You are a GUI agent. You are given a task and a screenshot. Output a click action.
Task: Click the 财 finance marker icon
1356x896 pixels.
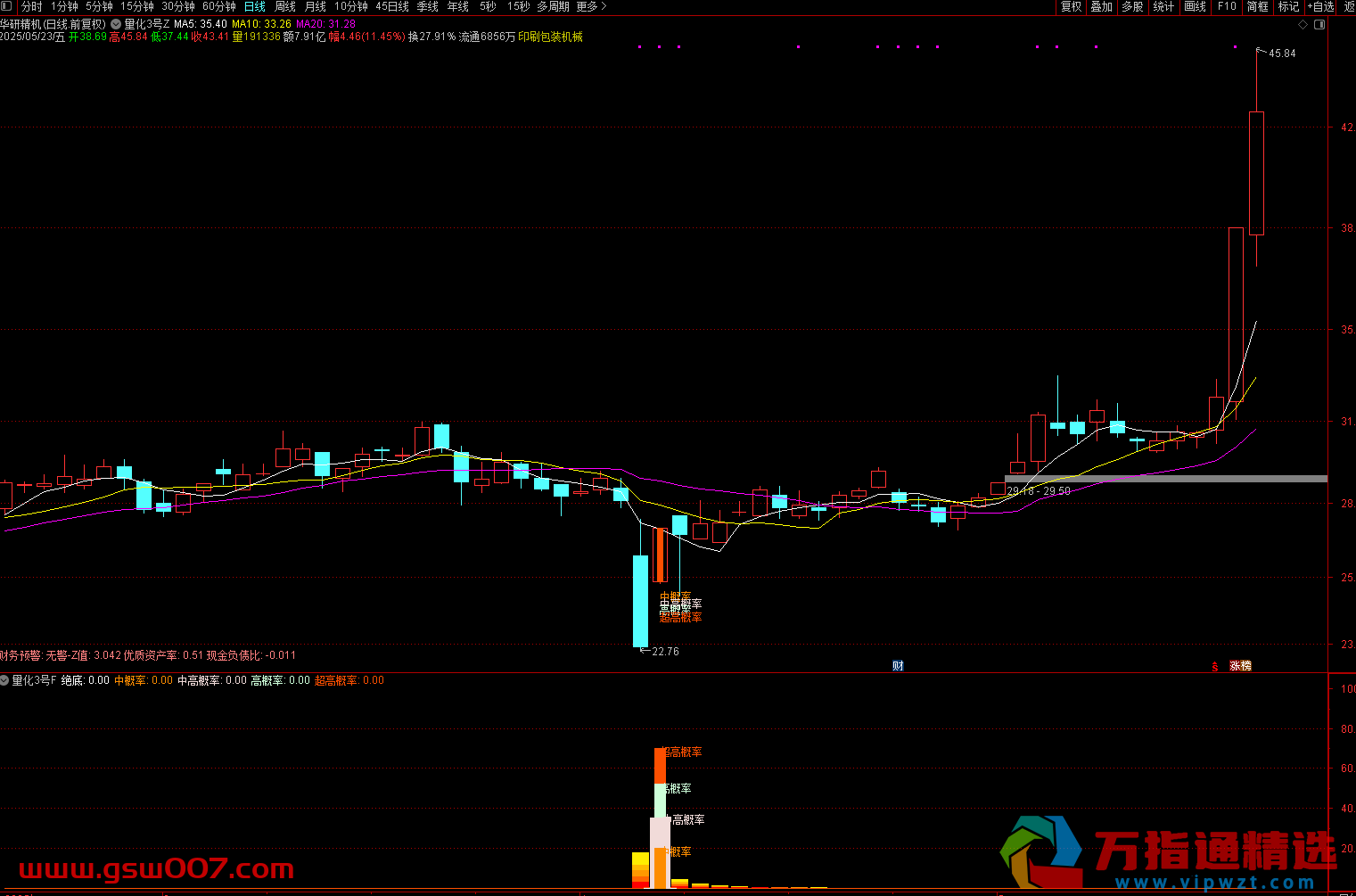tap(898, 666)
